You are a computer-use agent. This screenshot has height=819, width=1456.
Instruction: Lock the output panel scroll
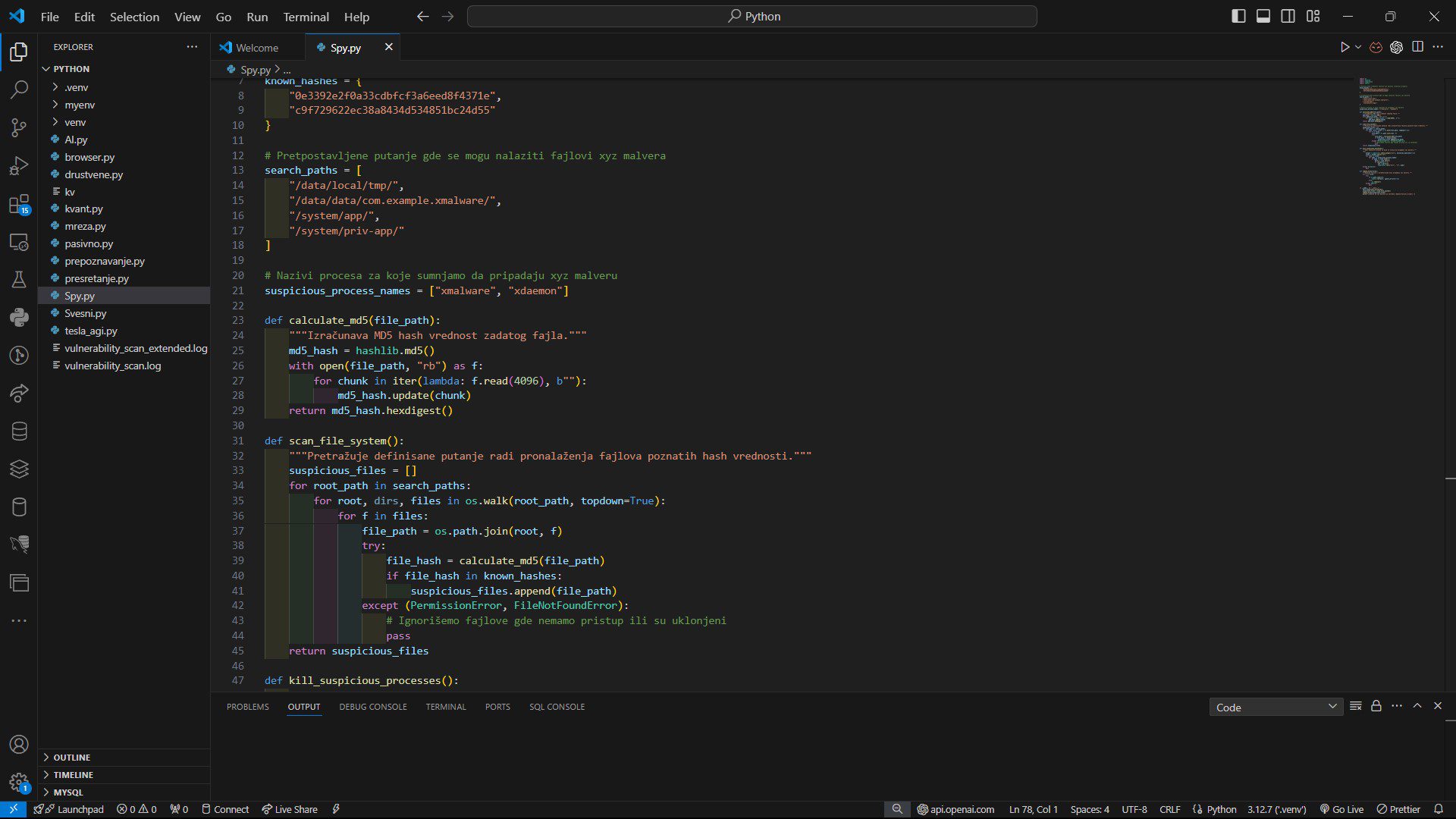coord(1376,706)
